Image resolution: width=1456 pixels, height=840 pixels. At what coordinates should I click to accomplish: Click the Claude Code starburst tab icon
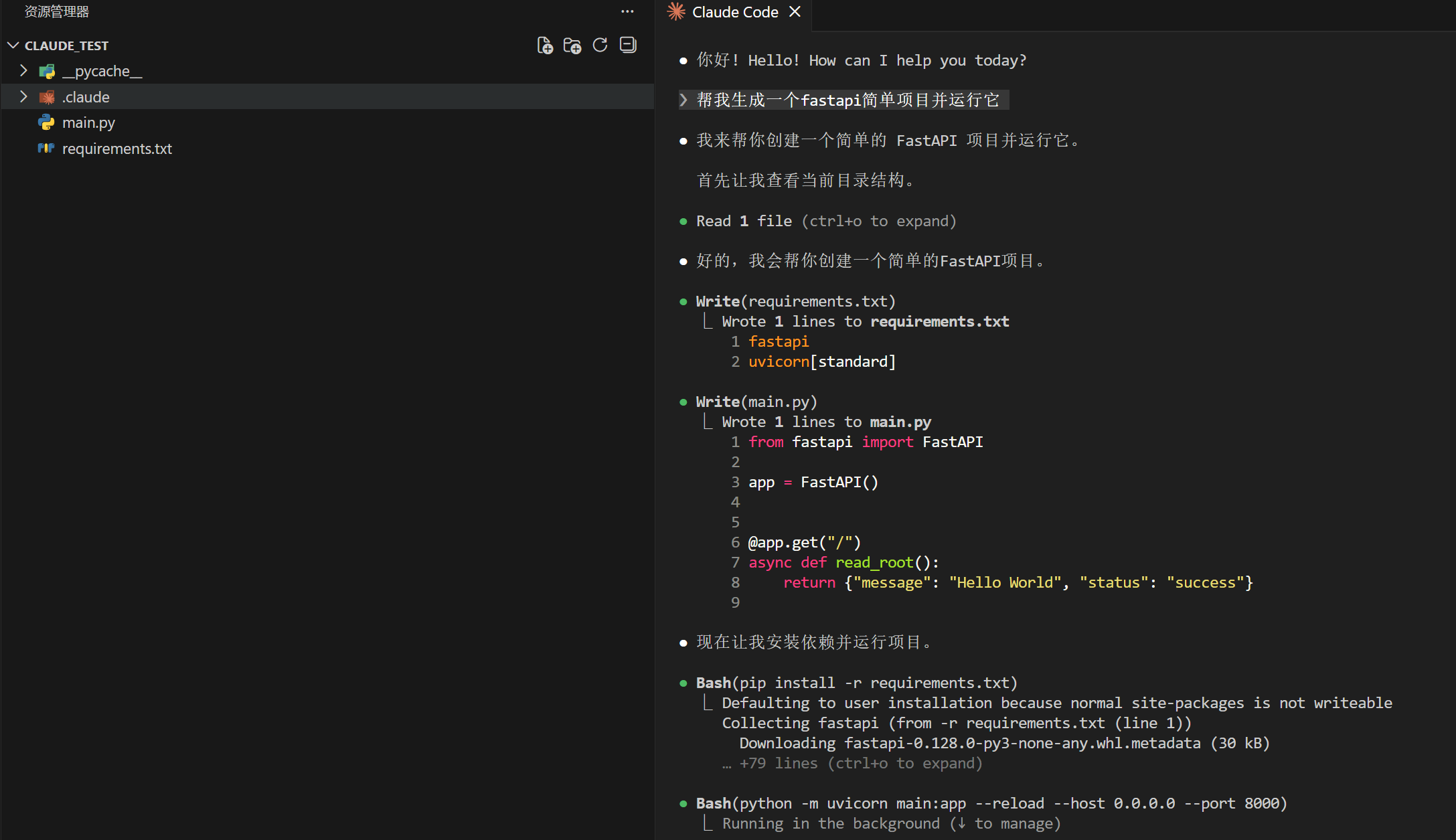tap(676, 12)
